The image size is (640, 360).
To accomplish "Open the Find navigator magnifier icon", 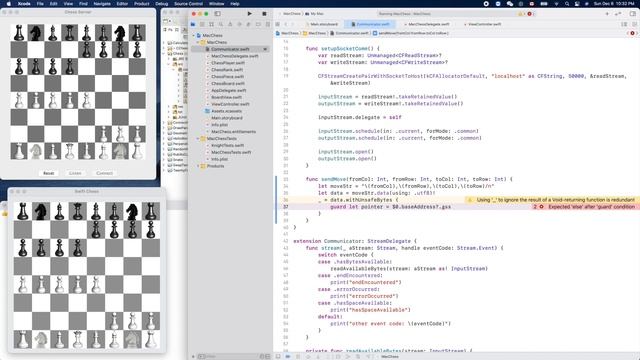I will click(x=221, y=24).
